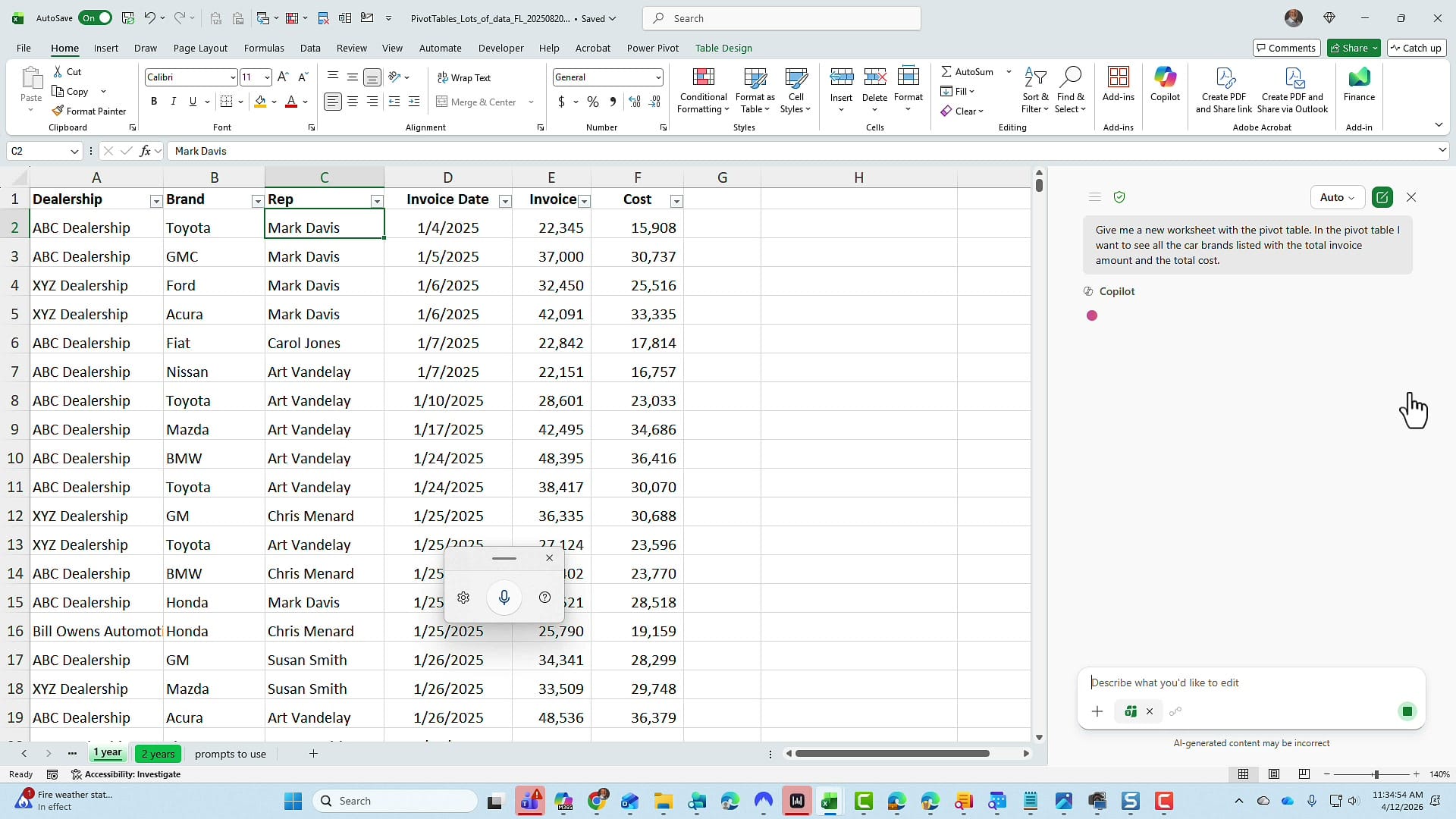Click the Finance add-in icon
Screen dimensions: 1456x819
(x=1358, y=86)
